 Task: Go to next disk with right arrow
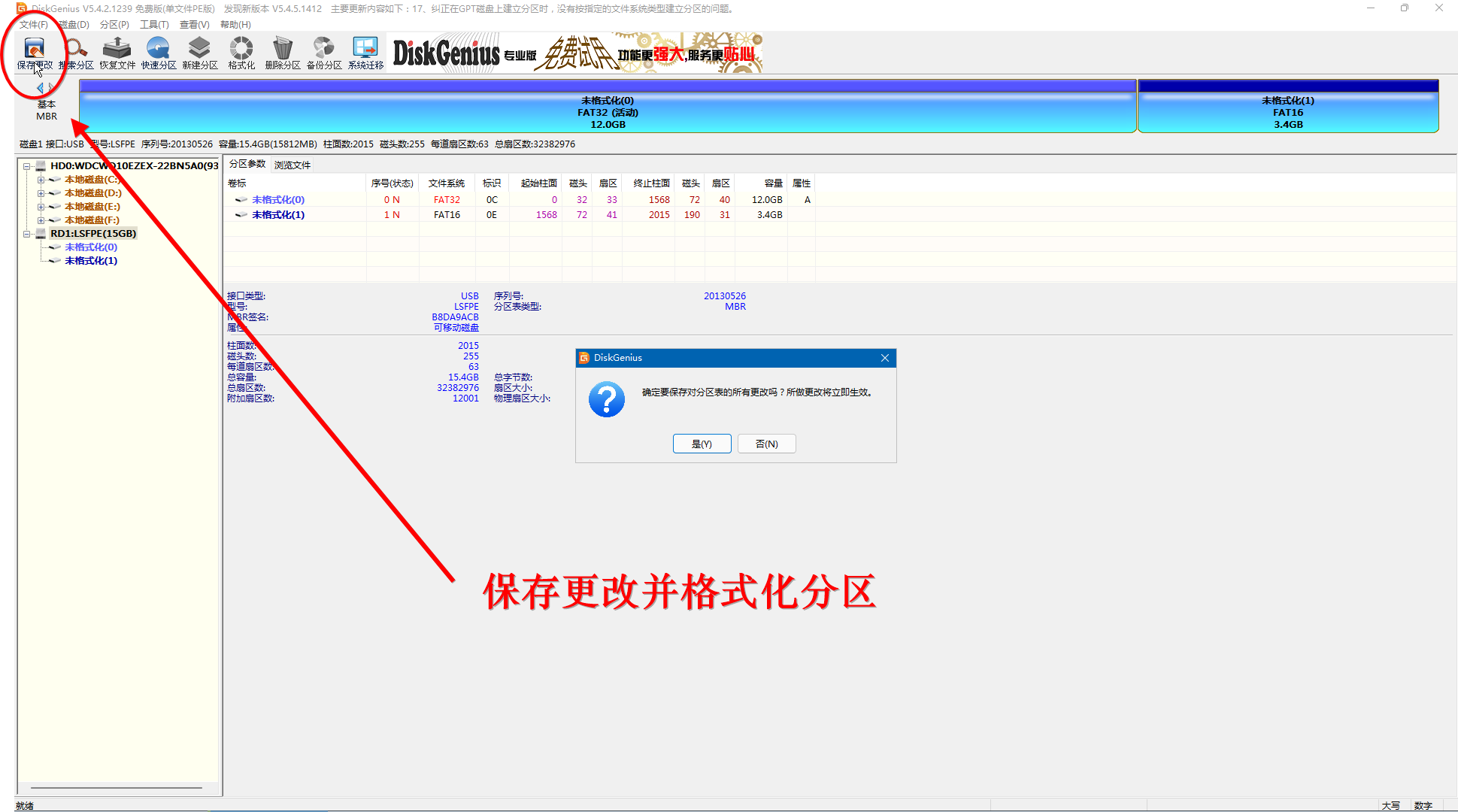pyautogui.click(x=50, y=88)
